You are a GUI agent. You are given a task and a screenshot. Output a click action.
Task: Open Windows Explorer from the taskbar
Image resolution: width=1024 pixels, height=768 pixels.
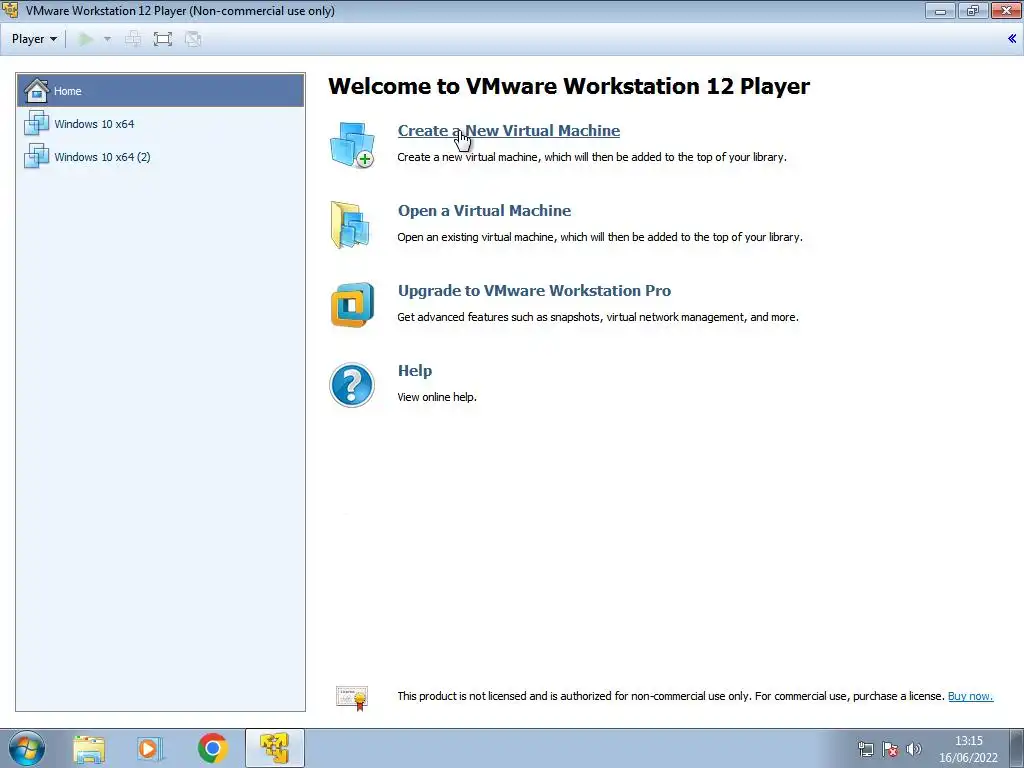pos(89,749)
